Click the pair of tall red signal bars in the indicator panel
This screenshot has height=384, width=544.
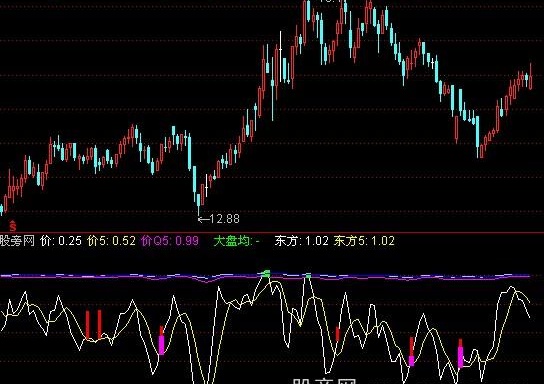(94, 324)
